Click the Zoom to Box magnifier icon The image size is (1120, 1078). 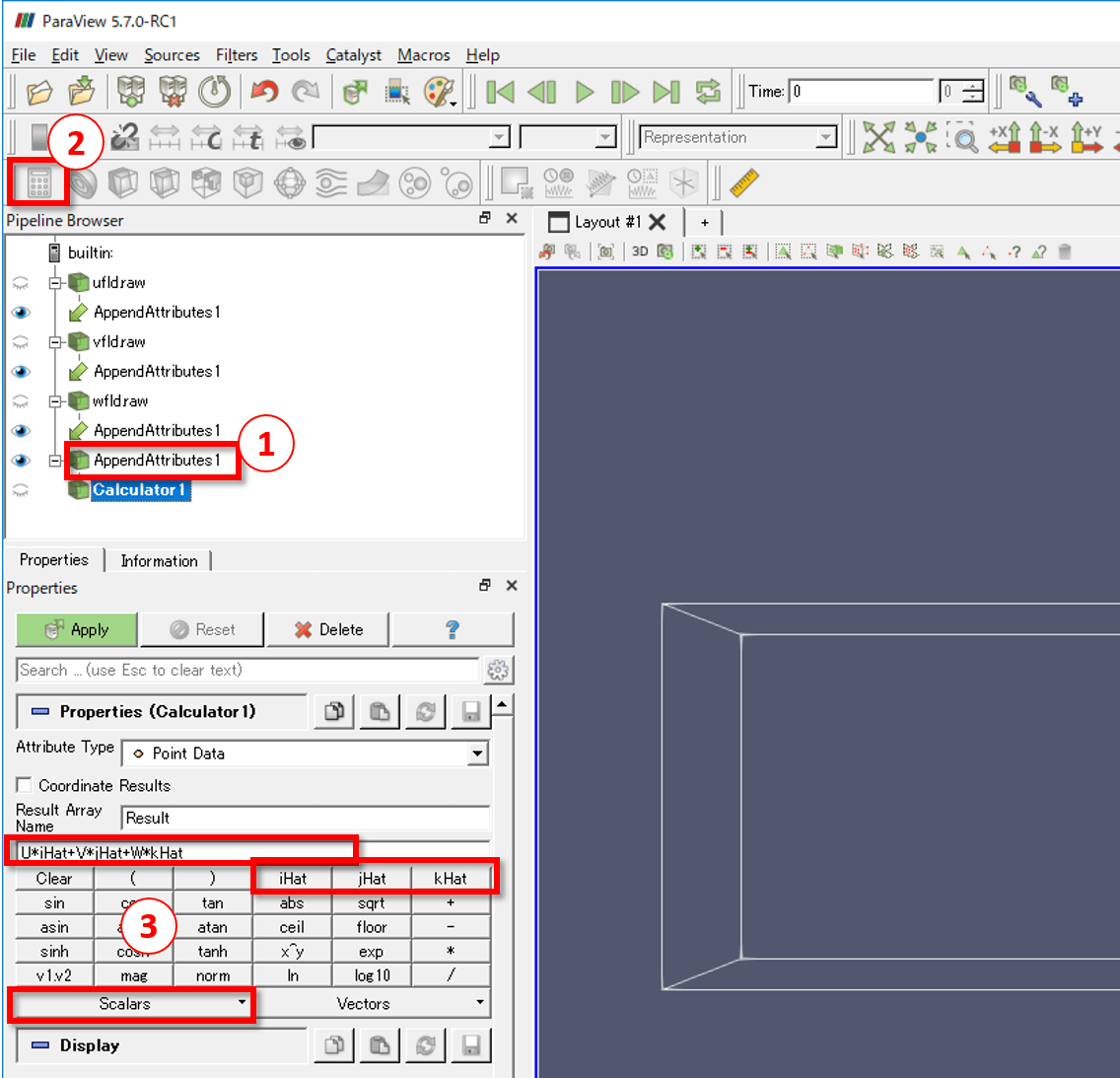pyautogui.click(x=963, y=137)
